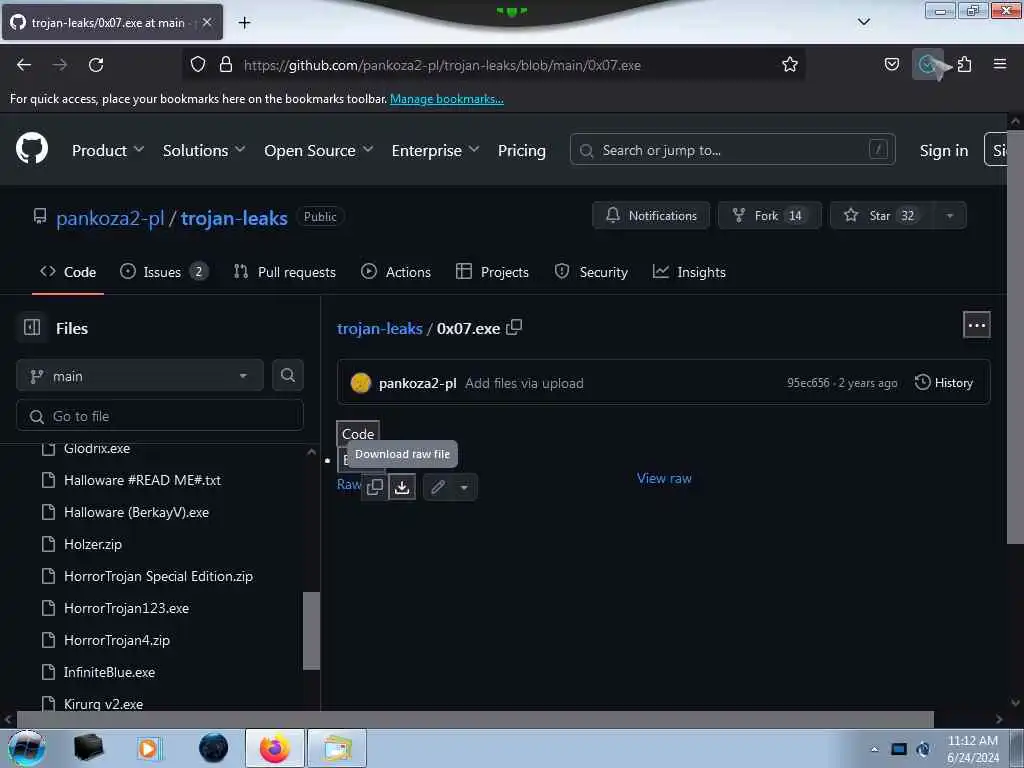Expand the Star lists dropdown arrow
1024x768 pixels.
coord(950,216)
